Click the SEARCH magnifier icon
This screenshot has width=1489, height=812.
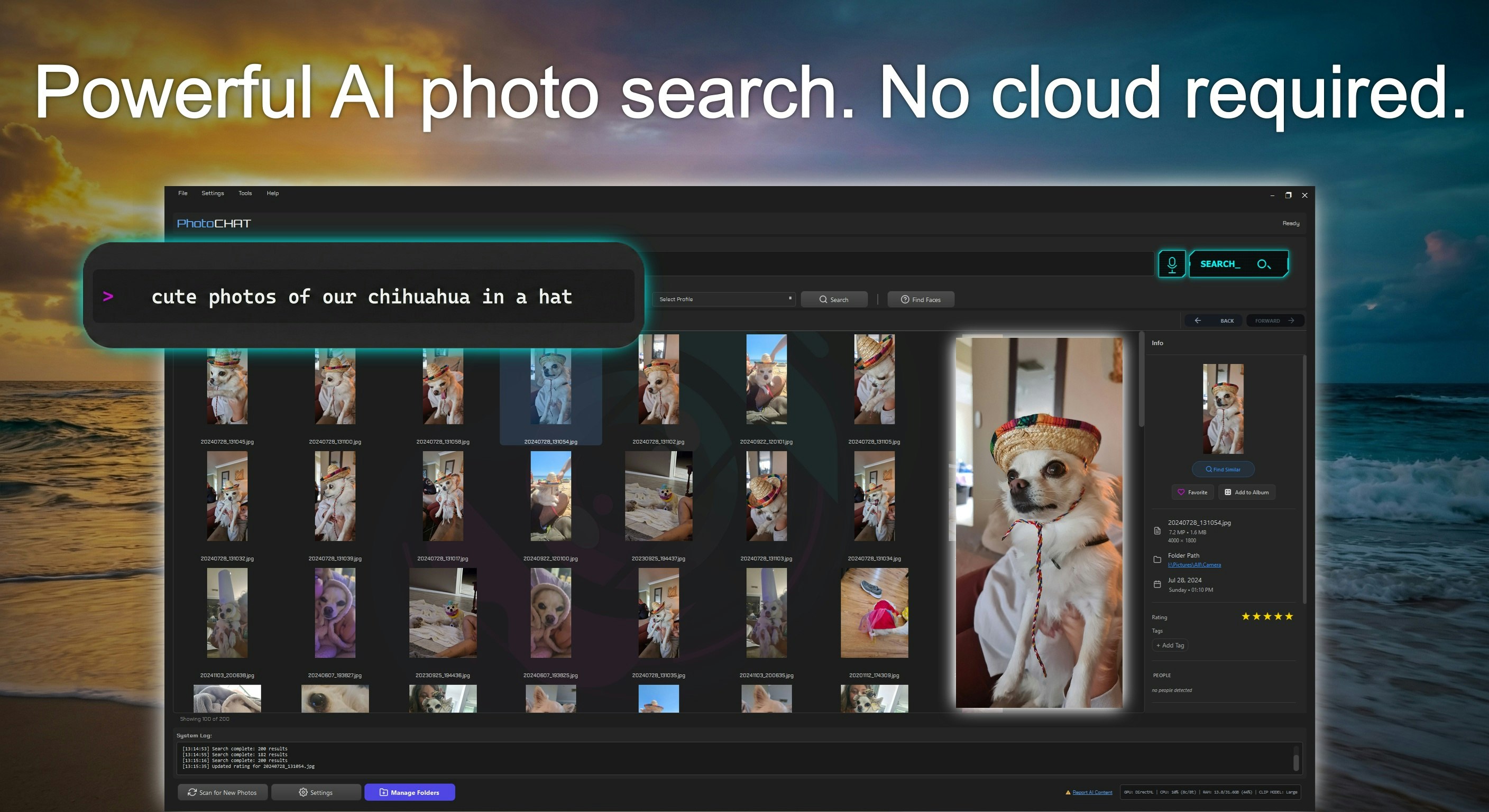coord(1264,264)
